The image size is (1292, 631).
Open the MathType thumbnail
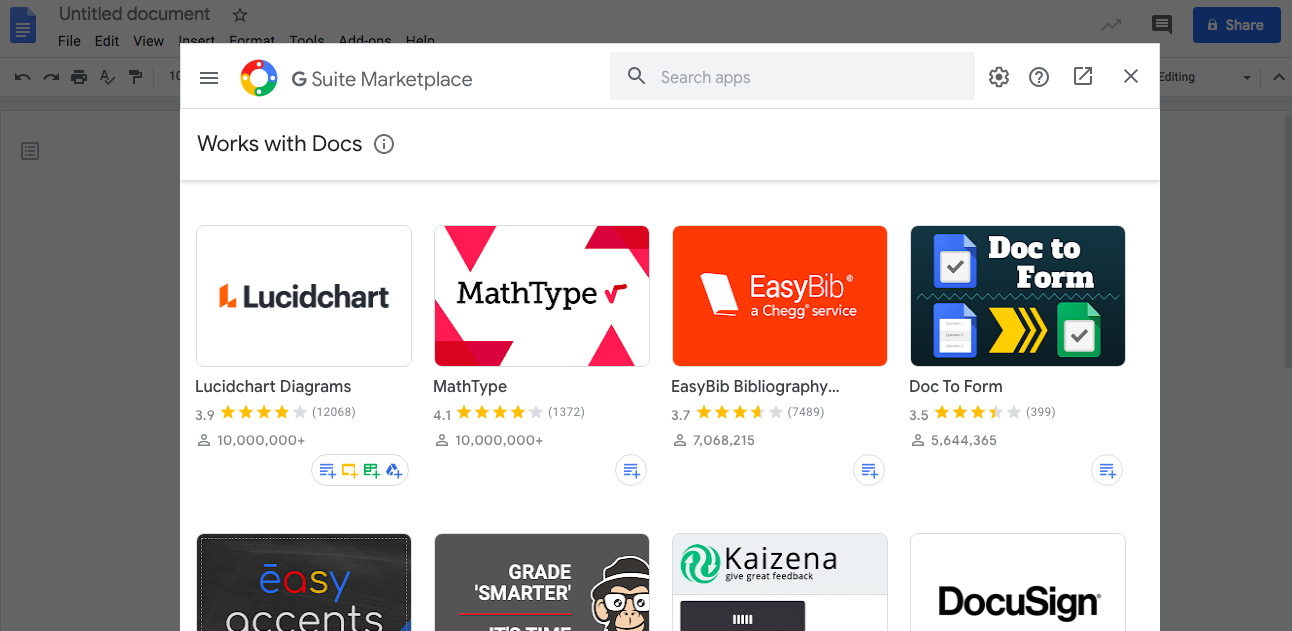[x=542, y=296]
